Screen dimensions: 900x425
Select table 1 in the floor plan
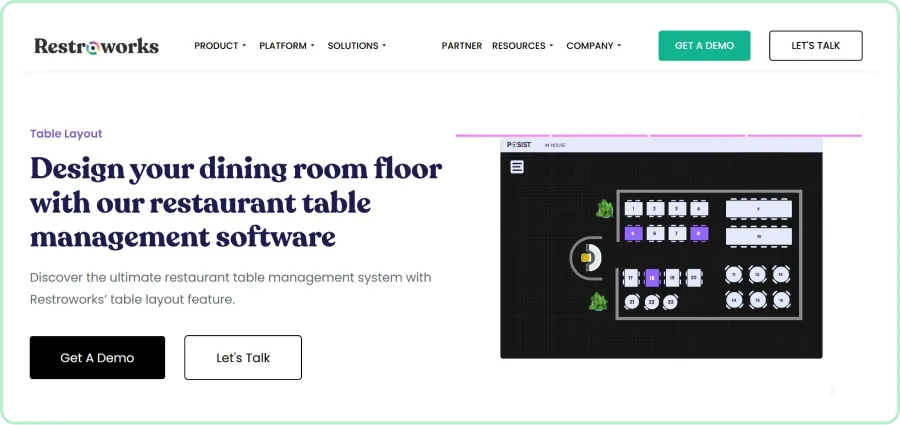tap(633, 208)
